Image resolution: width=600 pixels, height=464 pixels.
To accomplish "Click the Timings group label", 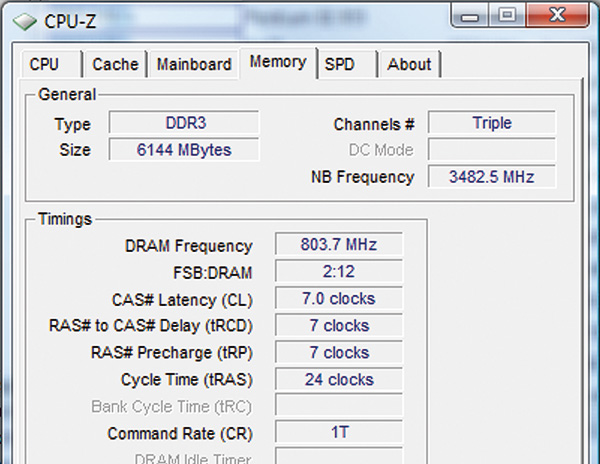I will [65, 219].
